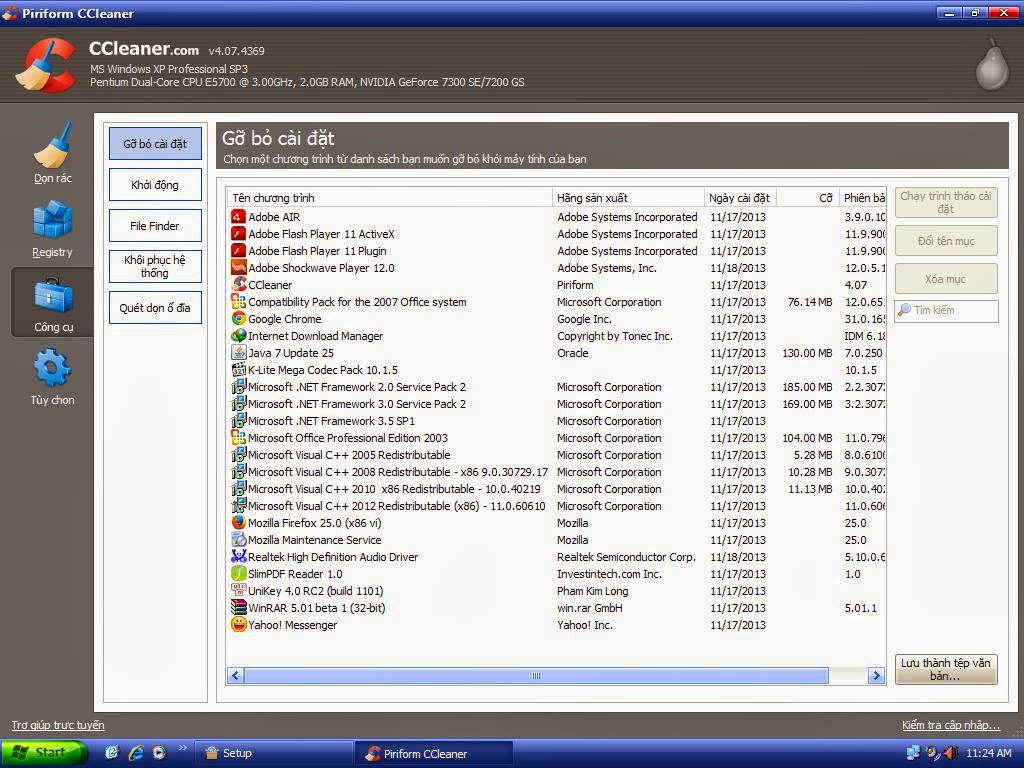Open the Registry section
This screenshot has height=768, width=1024.
point(52,229)
